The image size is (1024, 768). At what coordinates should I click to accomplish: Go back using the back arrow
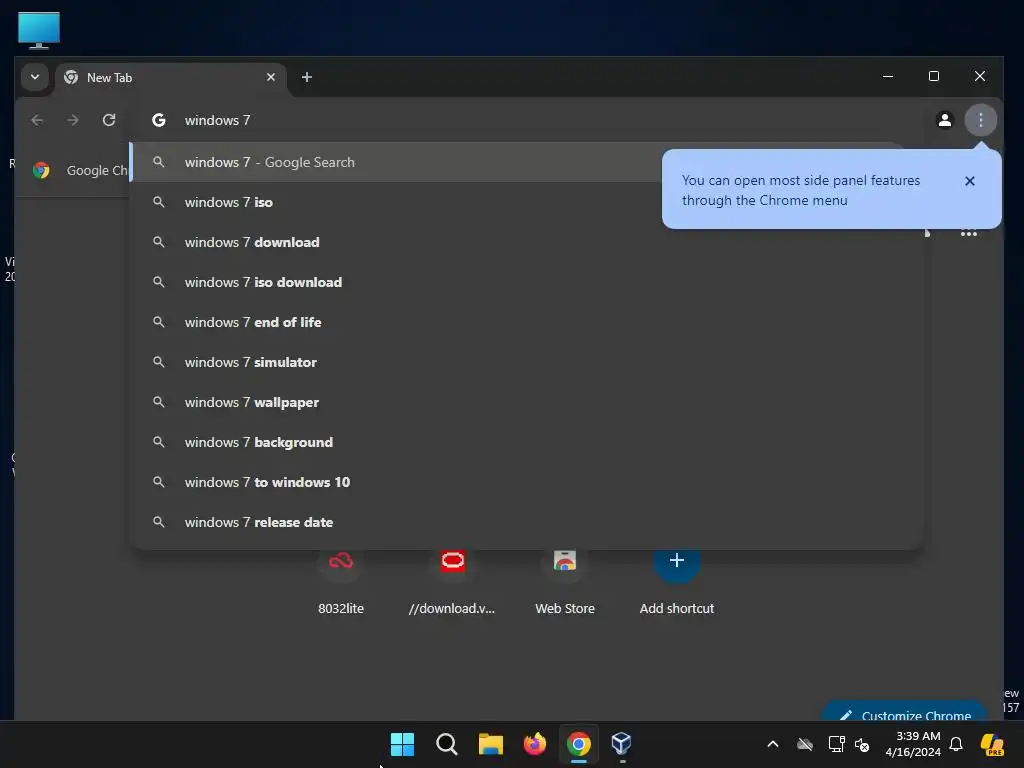pos(37,120)
